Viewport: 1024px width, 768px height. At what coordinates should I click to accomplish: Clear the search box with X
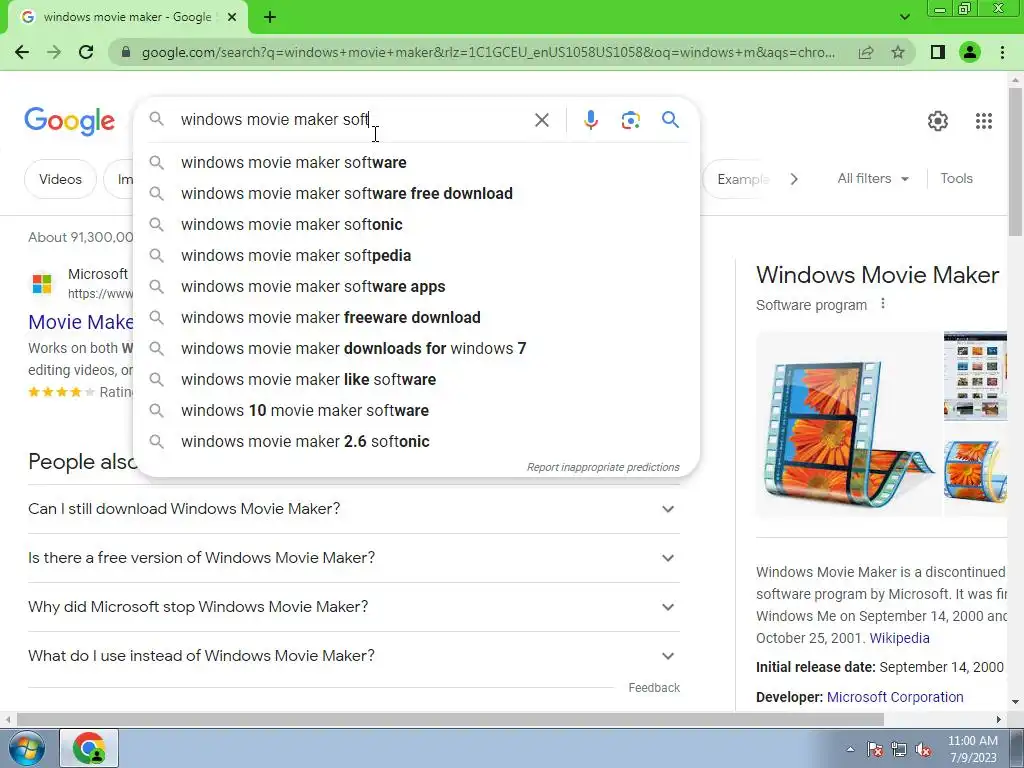[x=541, y=120]
